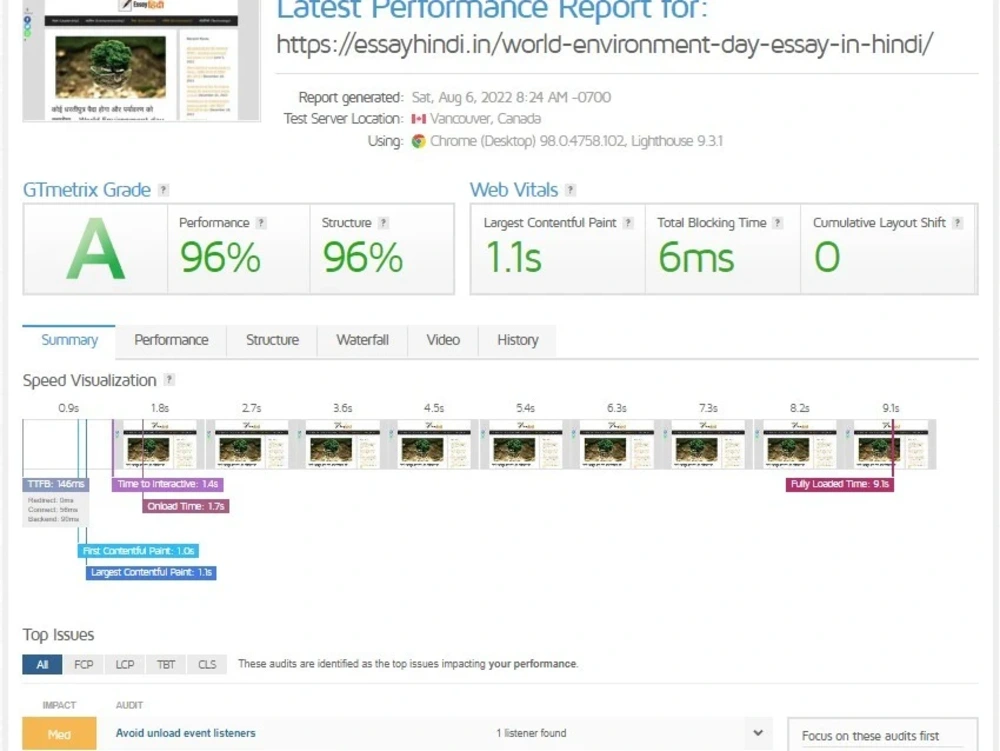The width and height of the screenshot is (1000, 751).
Task: Filter top issues by LCP
Action: (125, 664)
